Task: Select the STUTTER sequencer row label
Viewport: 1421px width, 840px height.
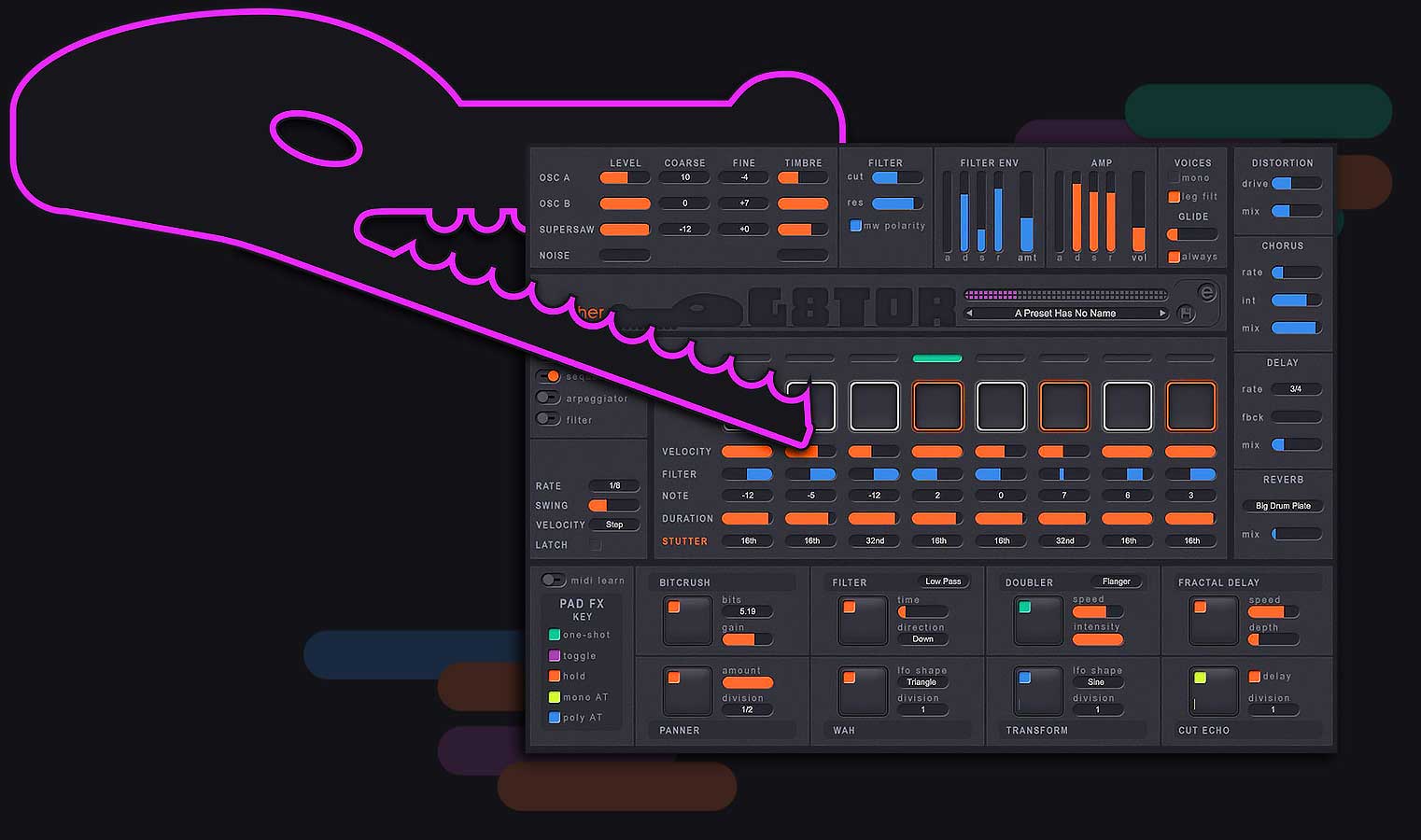Action: [684, 541]
